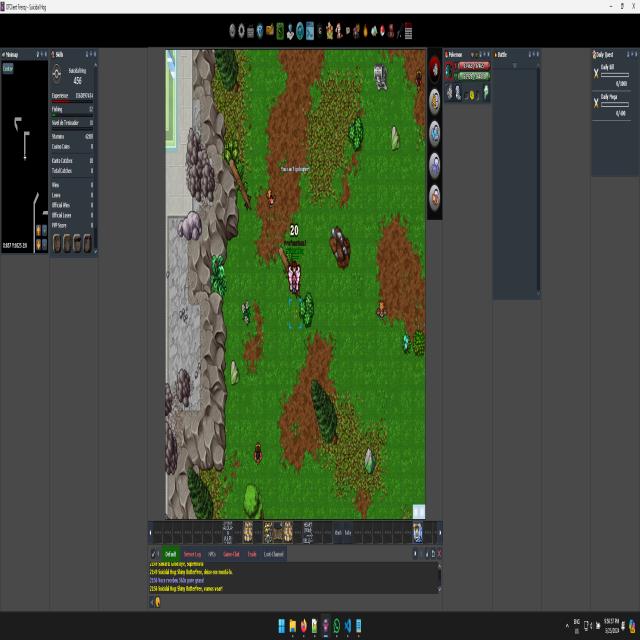Viewport: 640px width, 640px height.
Task: Click the red orb beside the game view
Action: click(x=434, y=69)
